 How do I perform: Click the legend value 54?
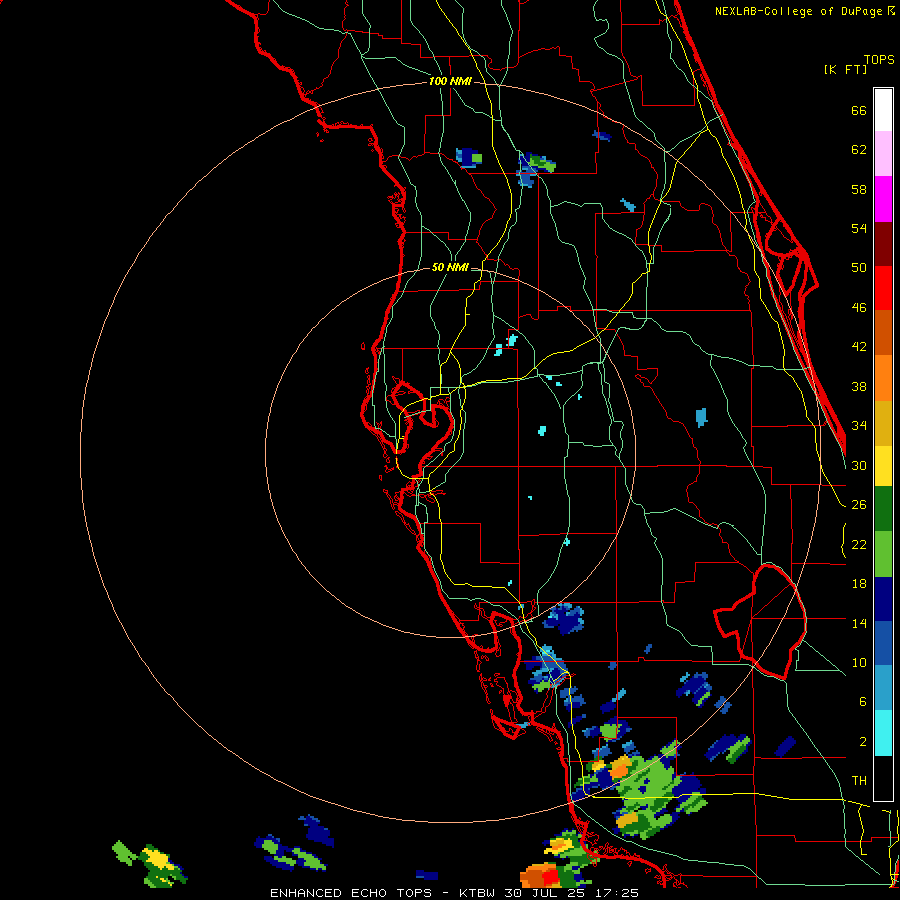click(859, 228)
